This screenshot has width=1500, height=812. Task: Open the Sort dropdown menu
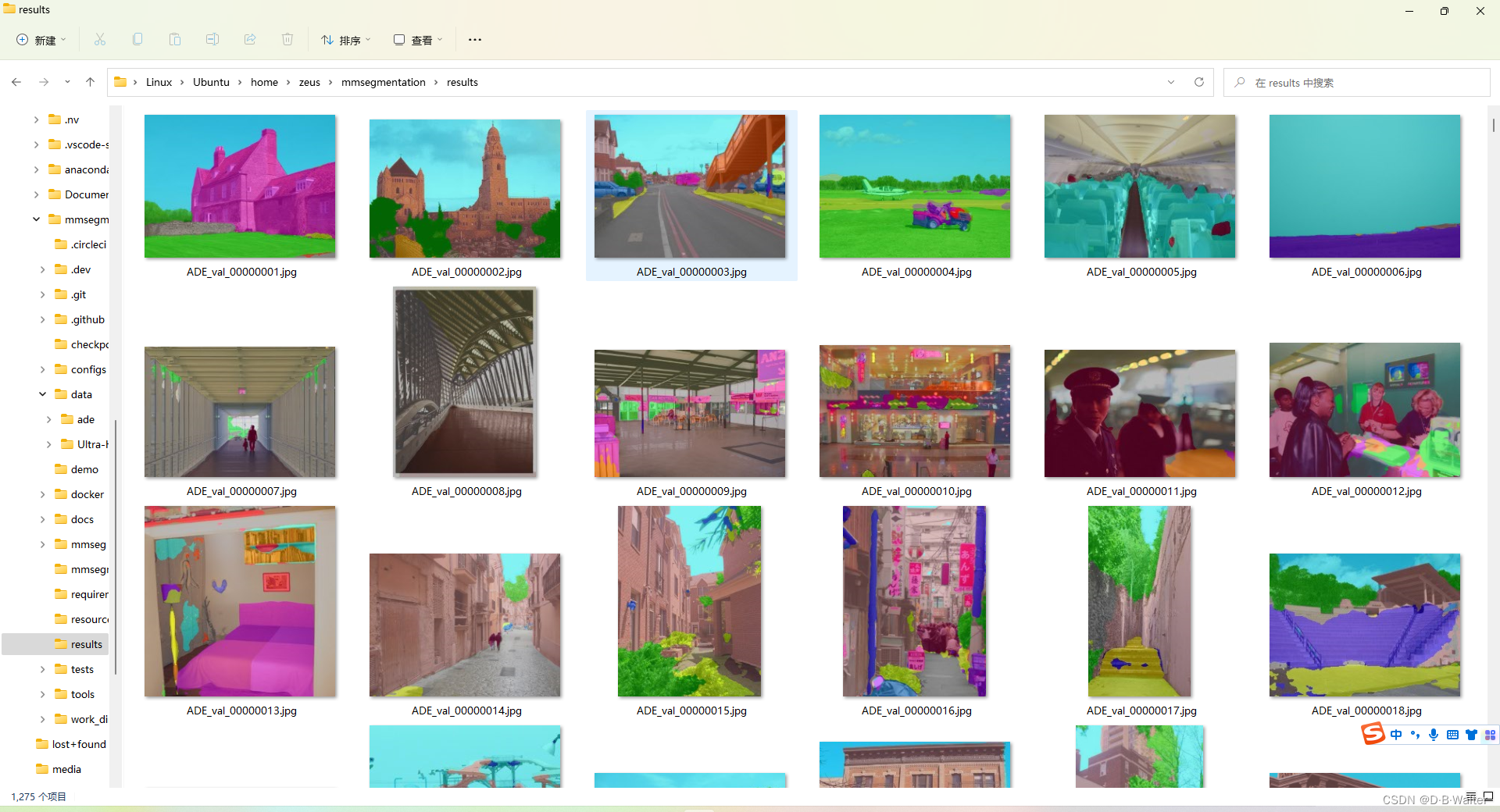pyautogui.click(x=346, y=40)
